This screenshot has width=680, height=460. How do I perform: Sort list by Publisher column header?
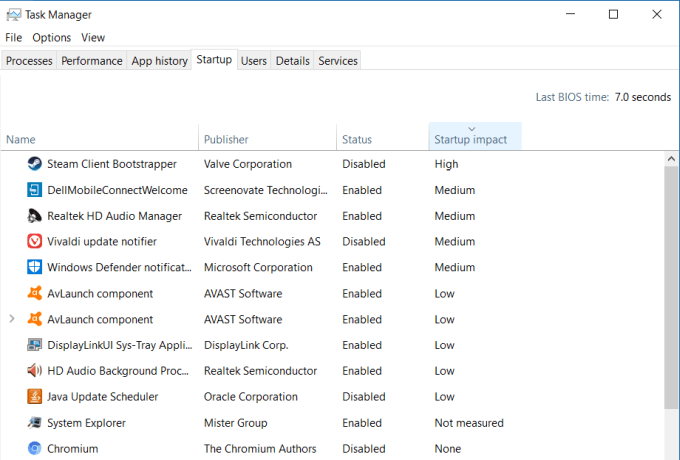226,139
